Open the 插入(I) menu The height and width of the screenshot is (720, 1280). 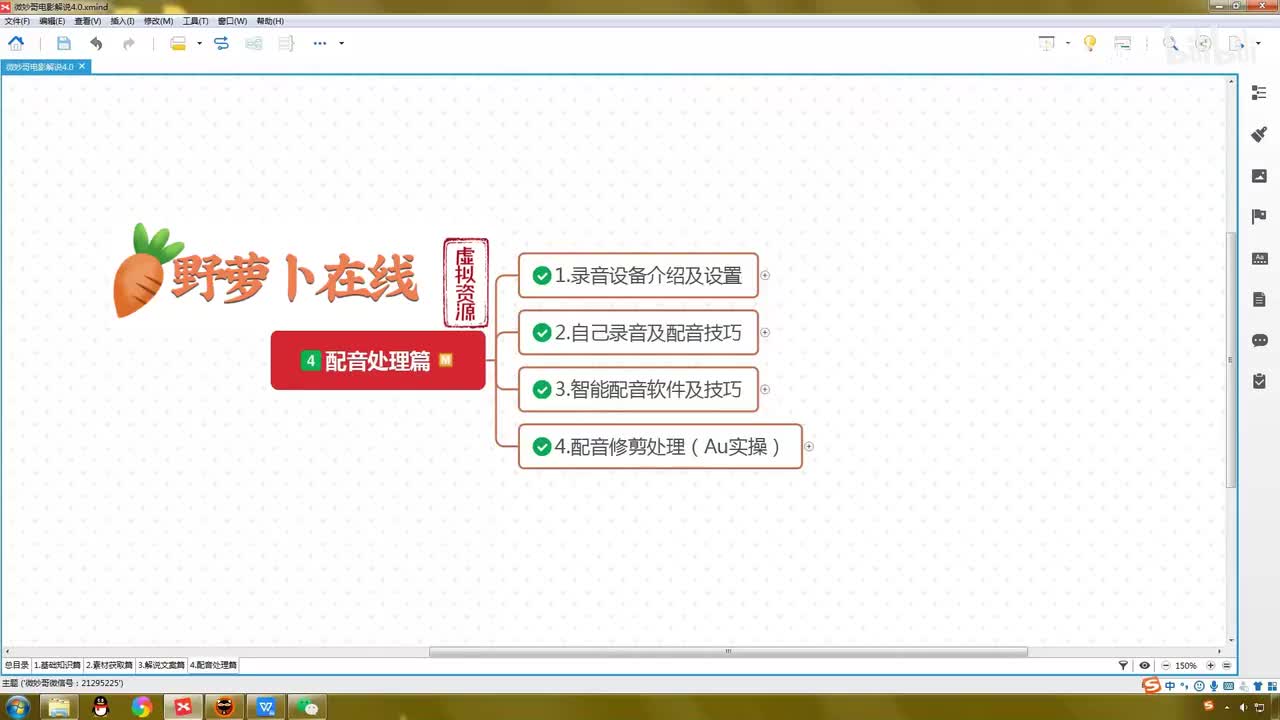[x=122, y=21]
